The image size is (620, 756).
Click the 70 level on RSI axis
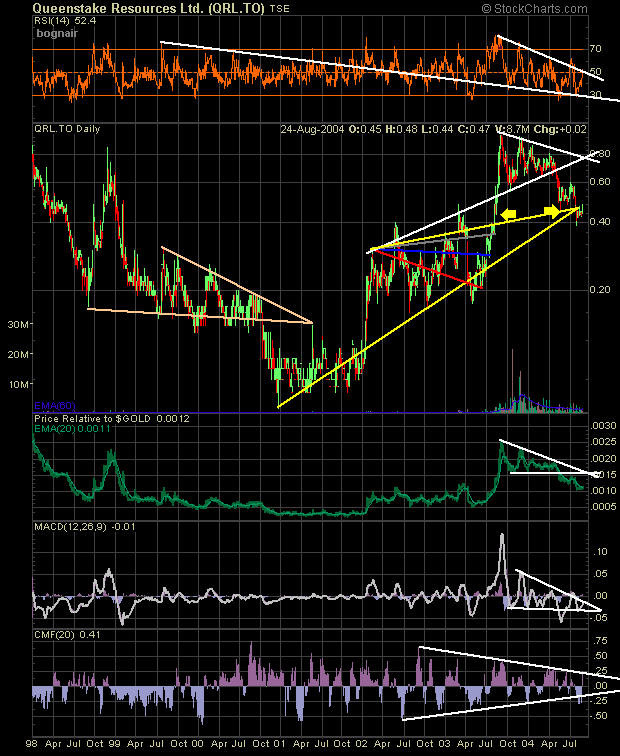pos(595,49)
